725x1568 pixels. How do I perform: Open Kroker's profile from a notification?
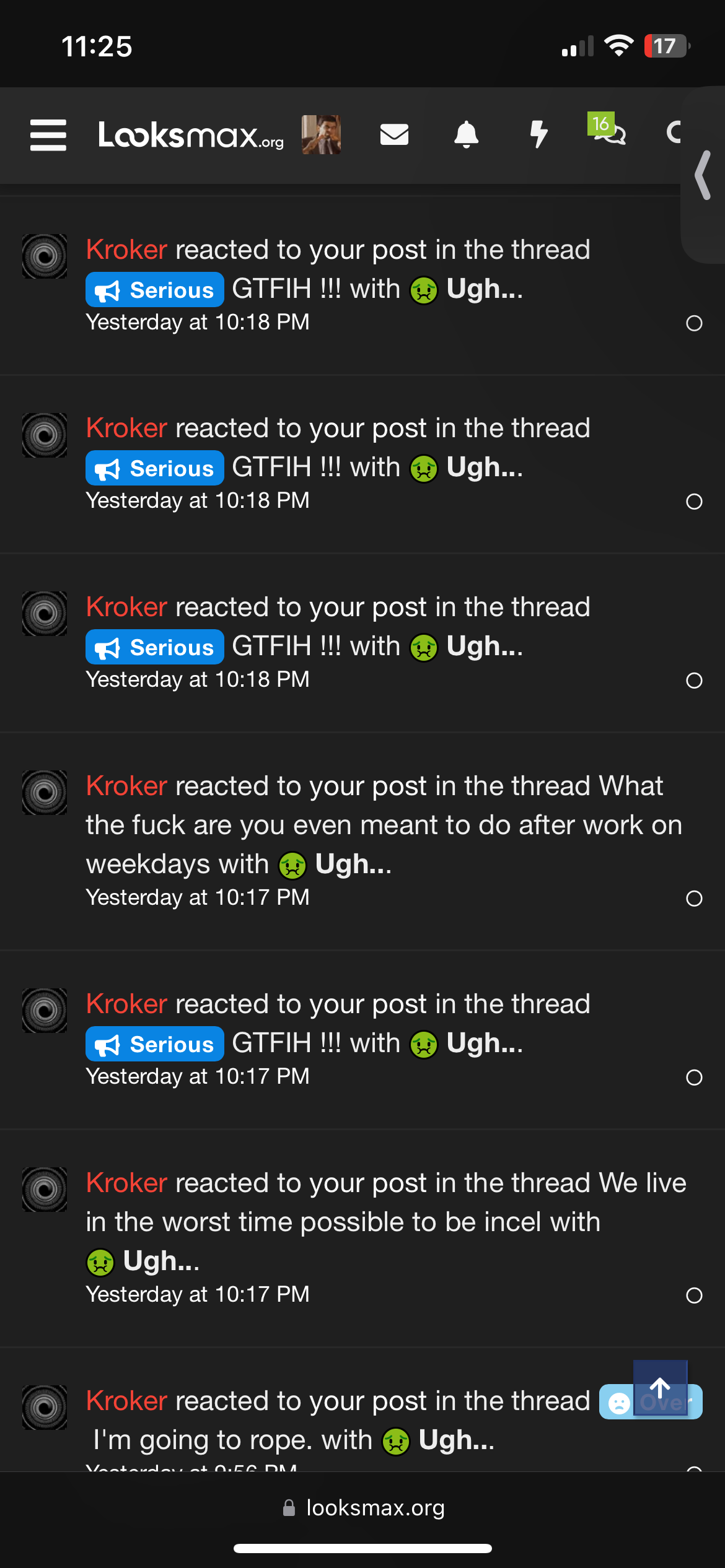(x=126, y=249)
